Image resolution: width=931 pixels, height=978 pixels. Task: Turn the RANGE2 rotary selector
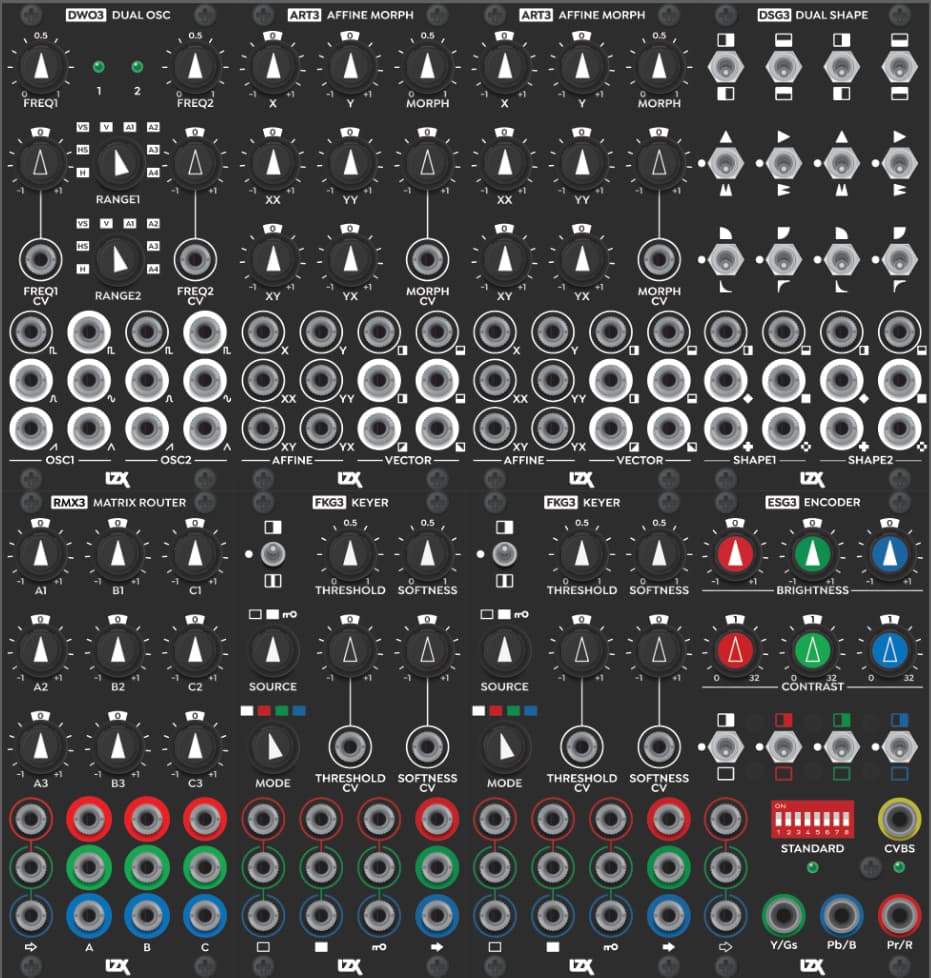(x=118, y=259)
